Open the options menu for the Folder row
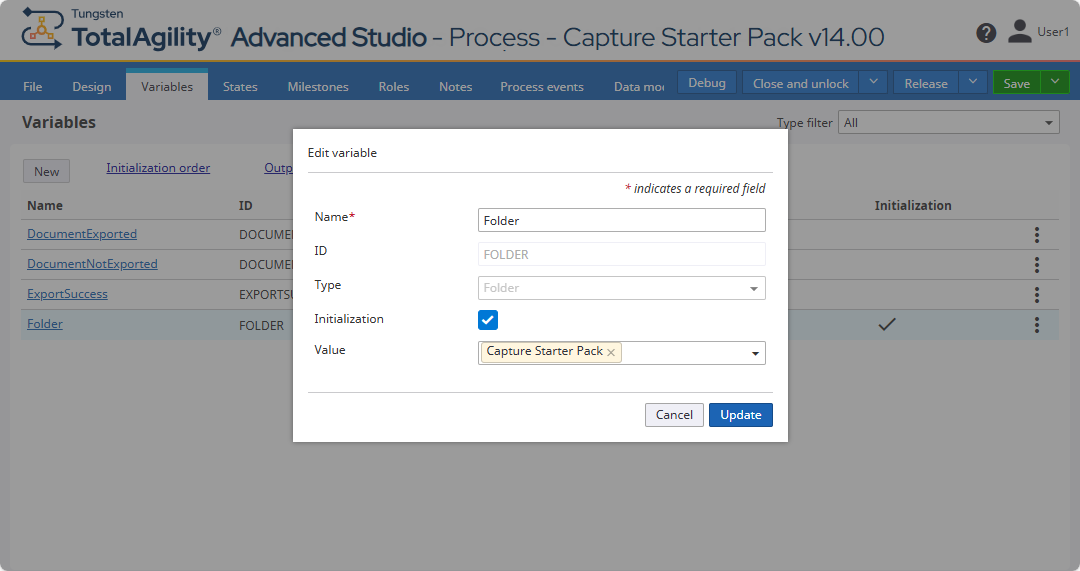 [x=1036, y=324]
